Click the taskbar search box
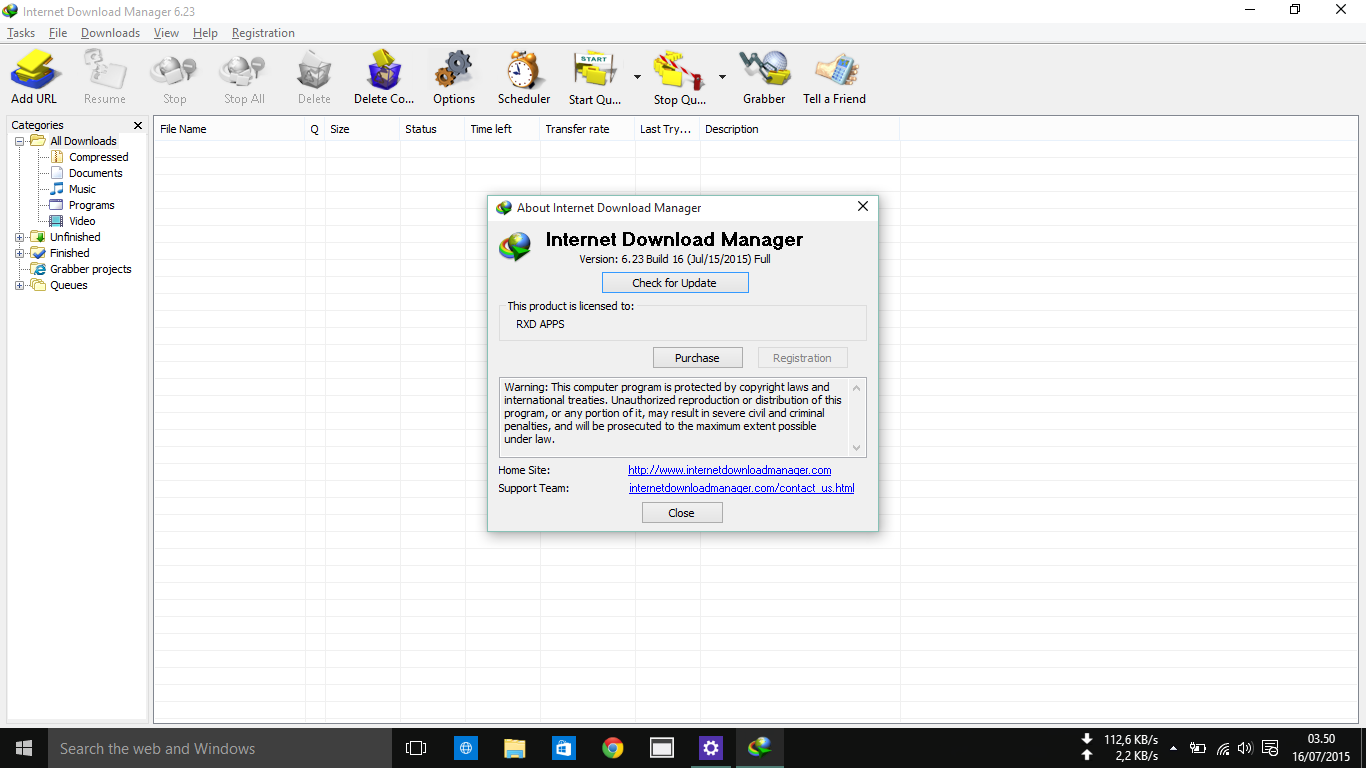1366x768 pixels. pos(220,748)
